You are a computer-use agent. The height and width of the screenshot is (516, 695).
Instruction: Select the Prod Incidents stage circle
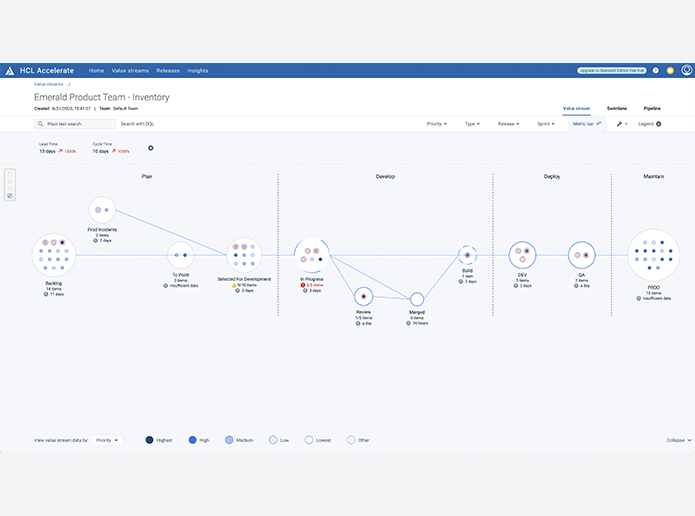pyautogui.click(x=103, y=211)
